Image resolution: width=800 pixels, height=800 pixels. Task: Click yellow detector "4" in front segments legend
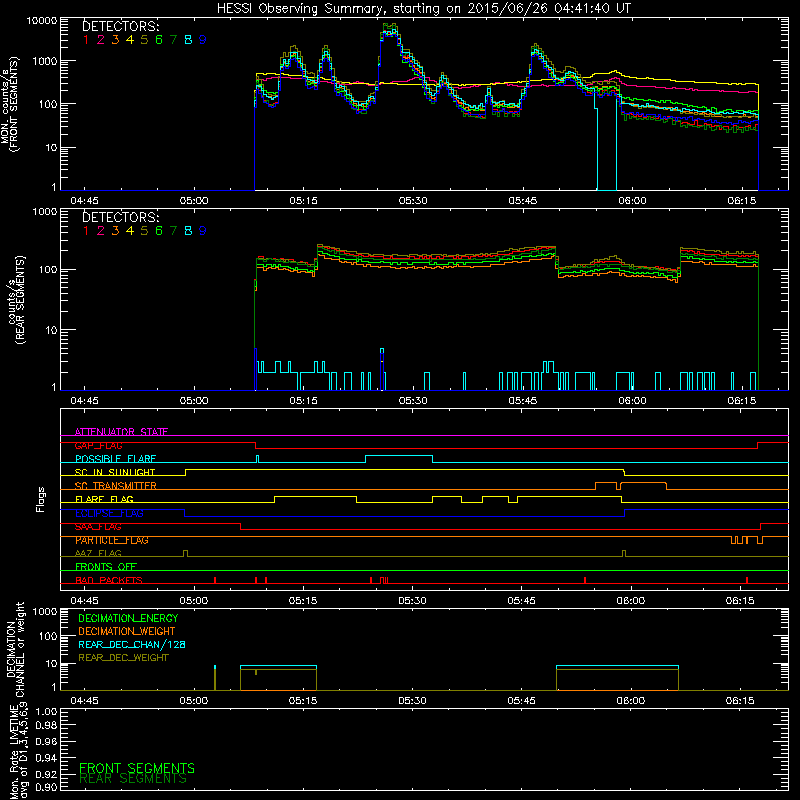(x=130, y=40)
